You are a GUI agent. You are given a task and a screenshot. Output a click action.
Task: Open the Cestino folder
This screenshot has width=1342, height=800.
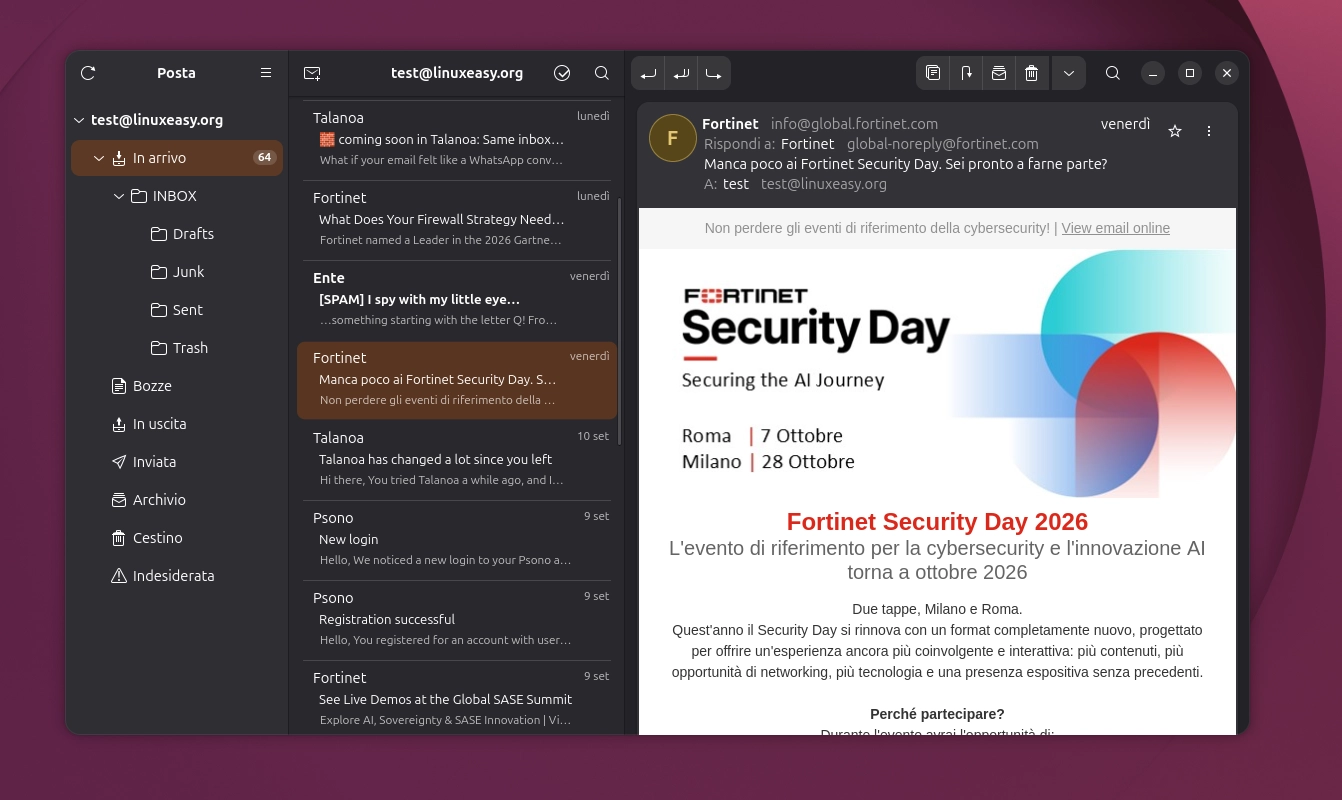pos(177,538)
